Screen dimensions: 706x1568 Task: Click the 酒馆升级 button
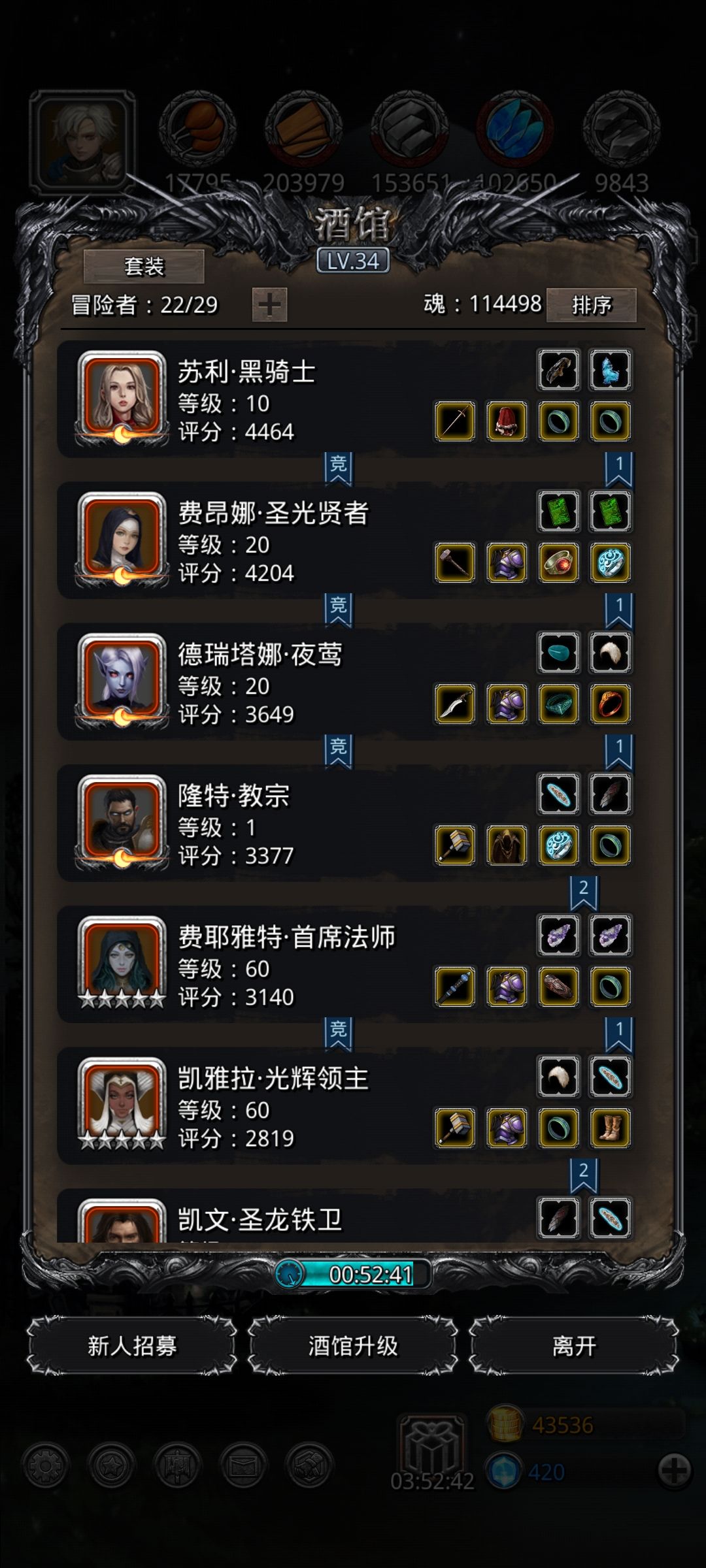[353, 1346]
